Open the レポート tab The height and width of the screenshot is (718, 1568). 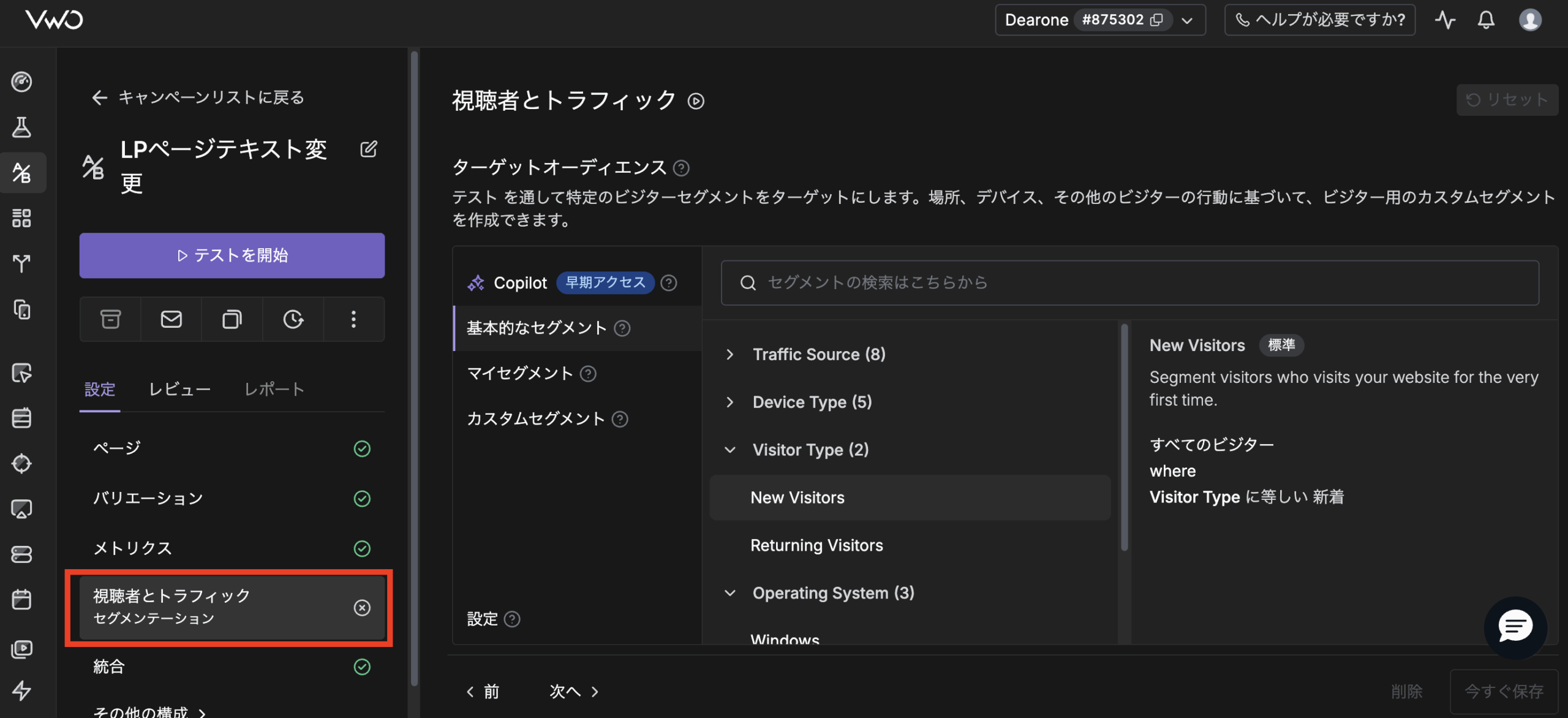[274, 388]
